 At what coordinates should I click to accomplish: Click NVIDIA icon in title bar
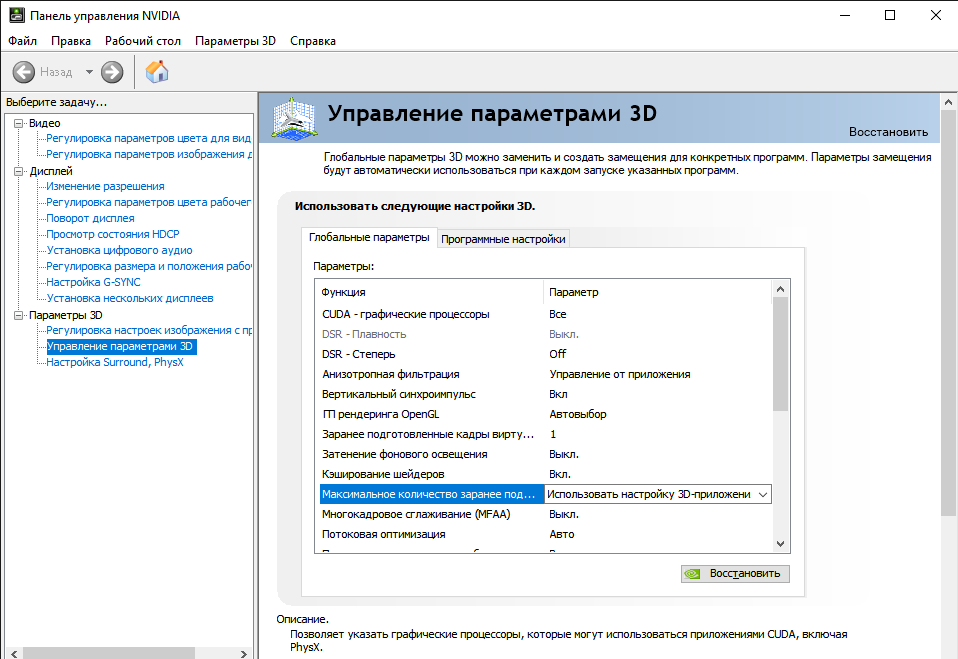tap(16, 15)
